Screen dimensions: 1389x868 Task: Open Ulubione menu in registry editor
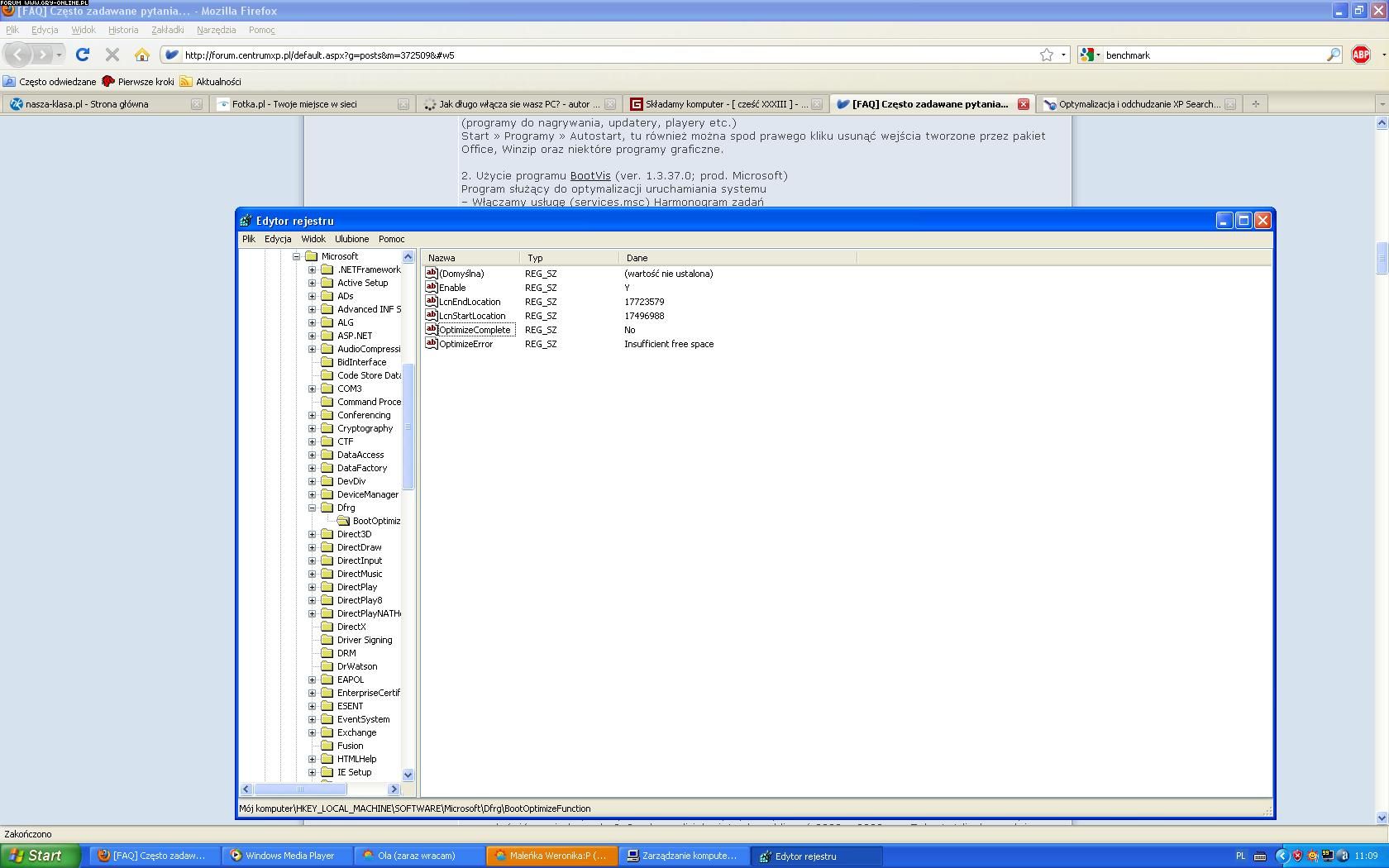(x=352, y=239)
